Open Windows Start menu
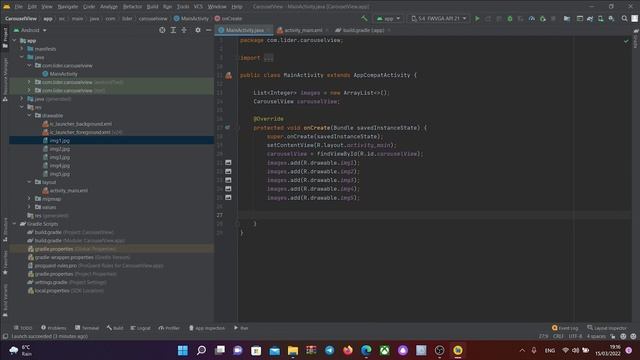The height and width of the screenshot is (360, 640). [183, 350]
